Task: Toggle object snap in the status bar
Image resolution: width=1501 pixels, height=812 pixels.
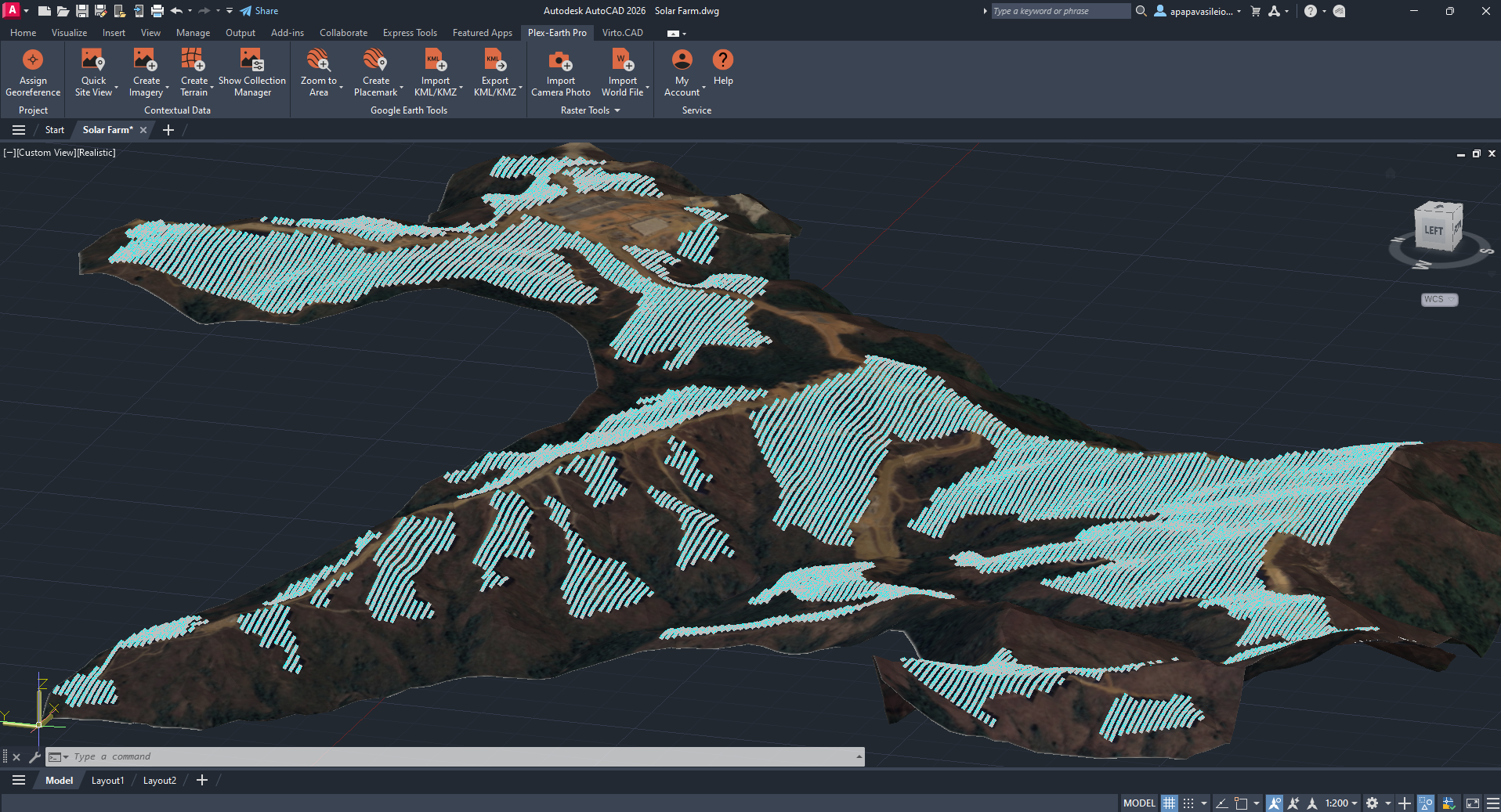Action: click(x=1241, y=803)
